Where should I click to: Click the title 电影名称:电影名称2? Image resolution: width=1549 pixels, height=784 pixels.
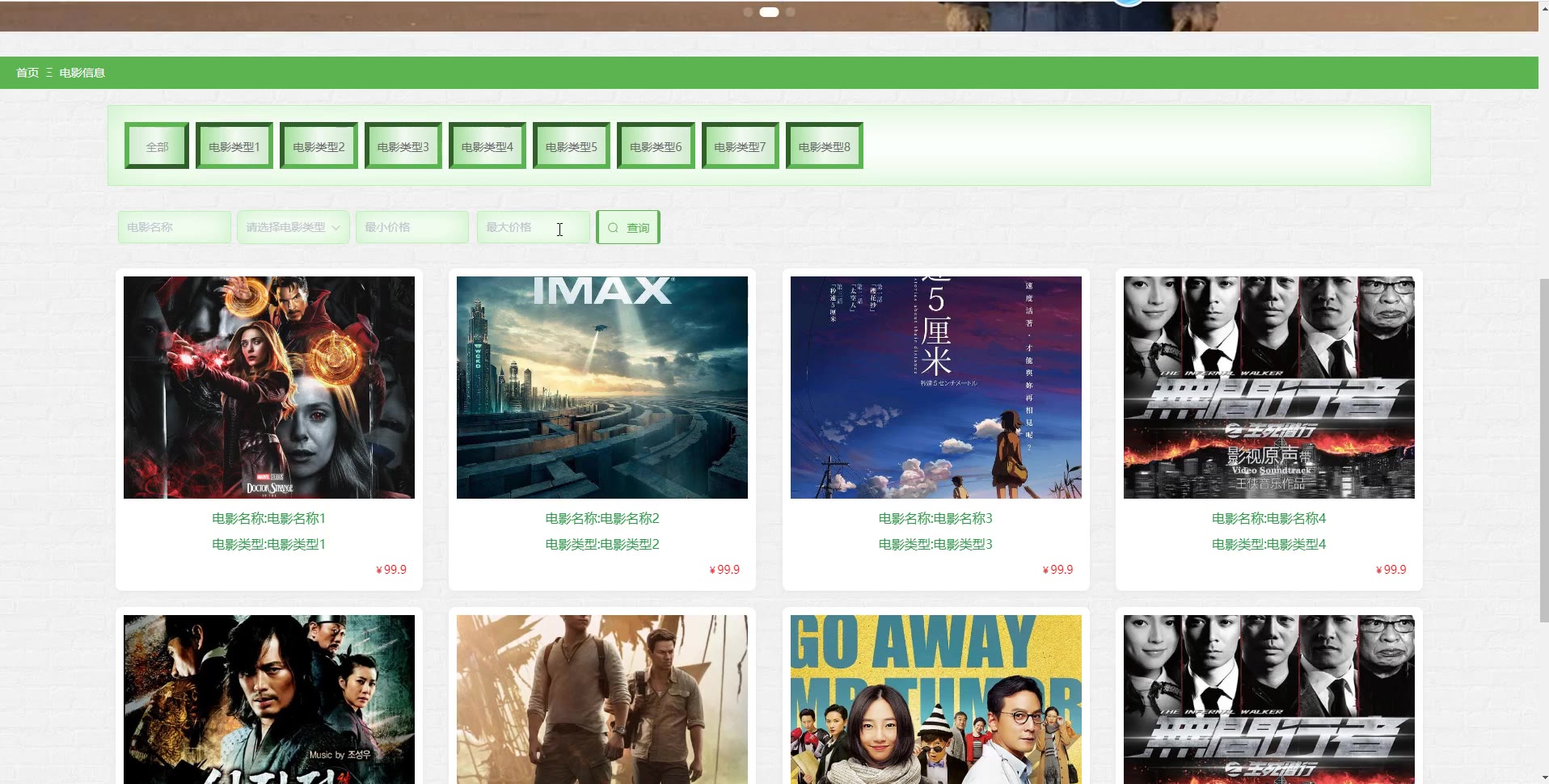coord(602,518)
